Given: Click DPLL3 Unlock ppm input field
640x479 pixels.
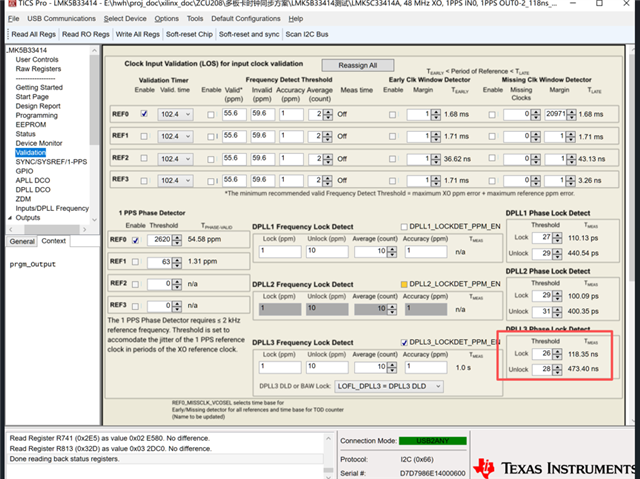Looking at the screenshot, I should pos(327,367).
